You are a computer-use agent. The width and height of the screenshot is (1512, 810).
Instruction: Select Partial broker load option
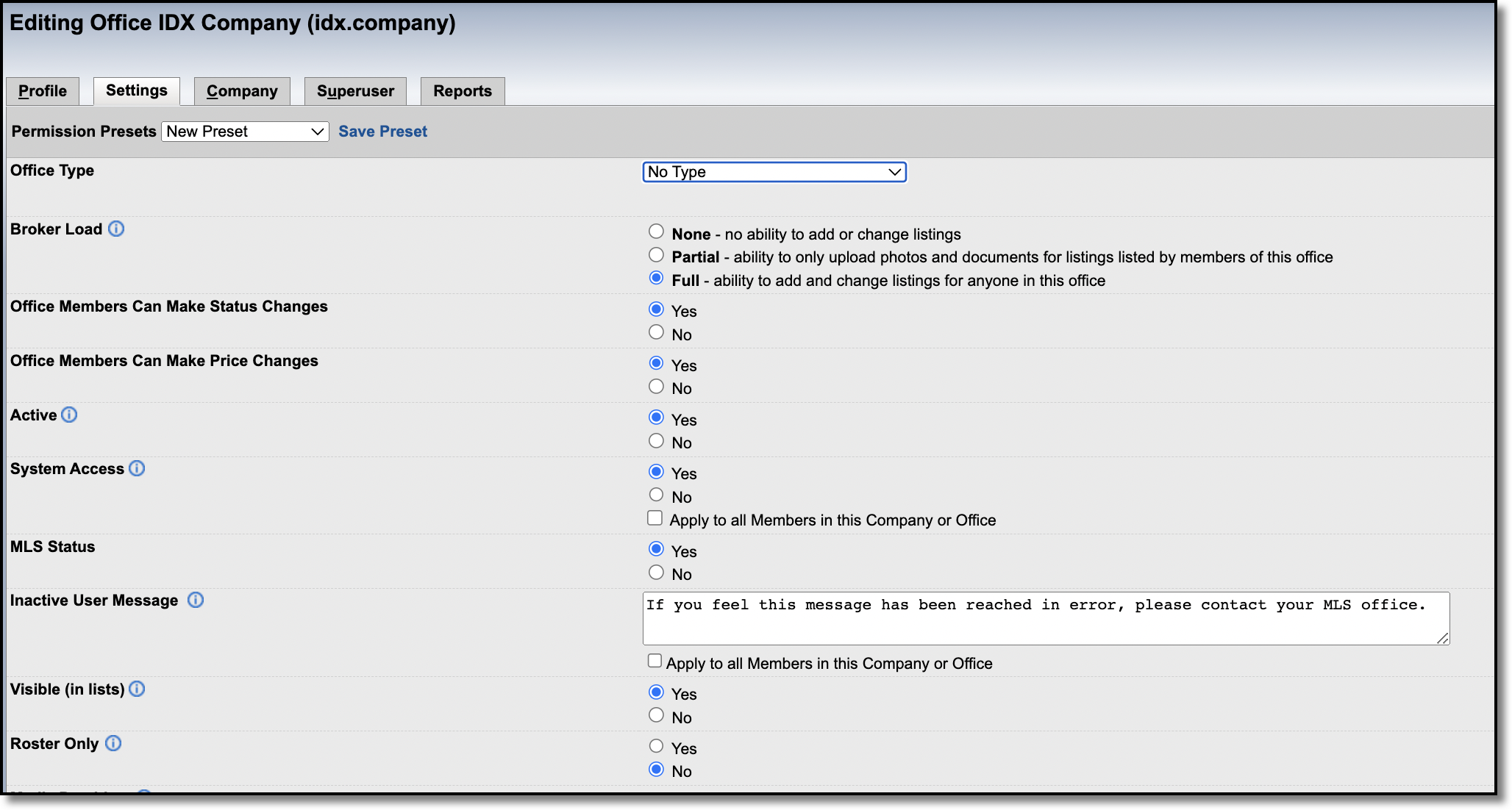coord(656,255)
